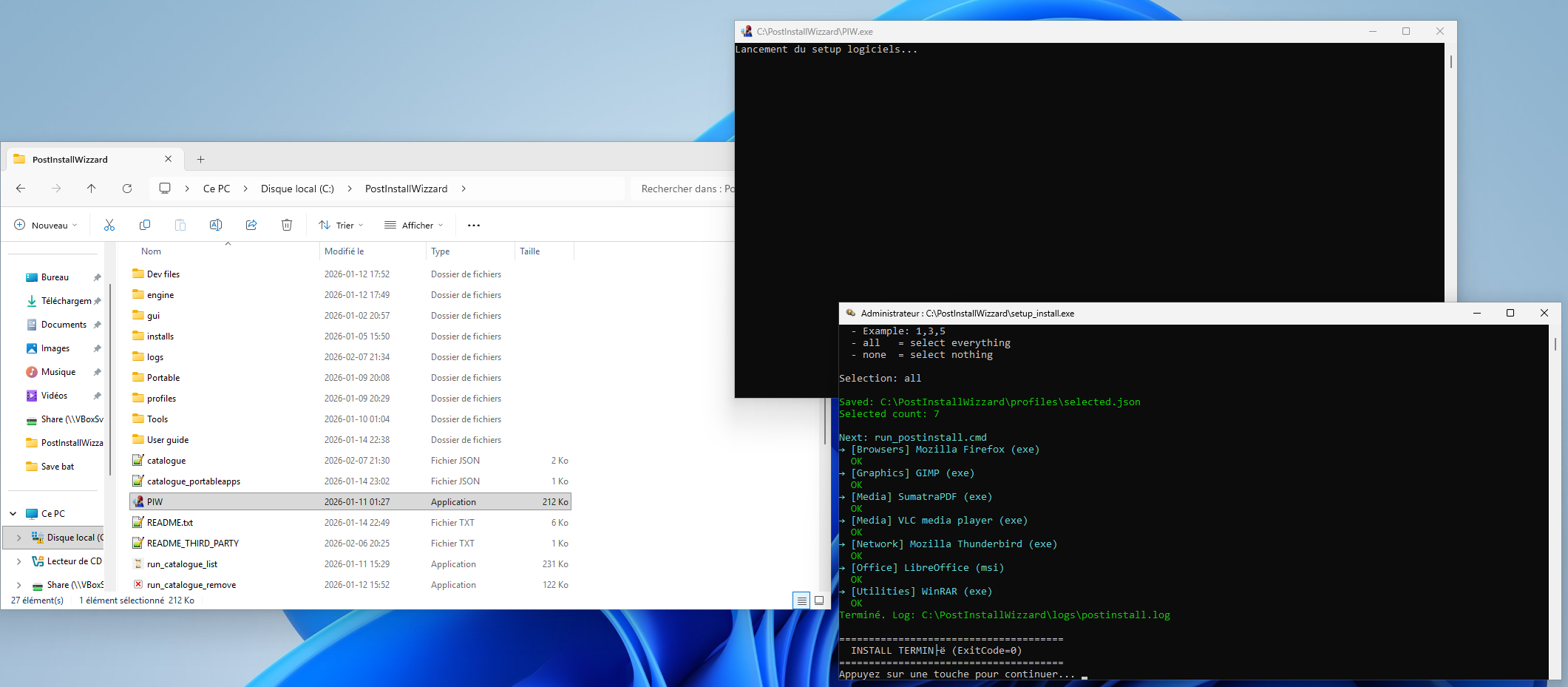Switch to details view in status bar
The height and width of the screenshot is (687, 1568).
click(x=801, y=600)
